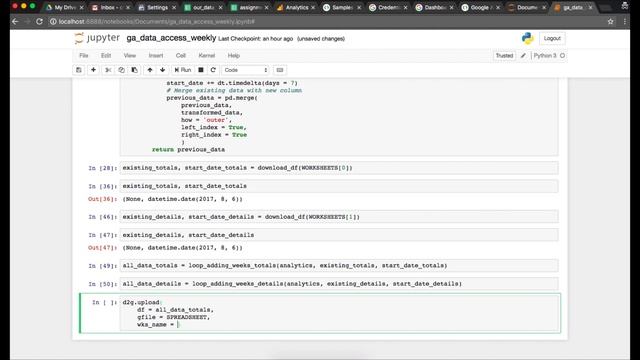Bookmark page with the star icon
Image resolution: width=640 pixels, height=360 pixels.
click(610, 22)
